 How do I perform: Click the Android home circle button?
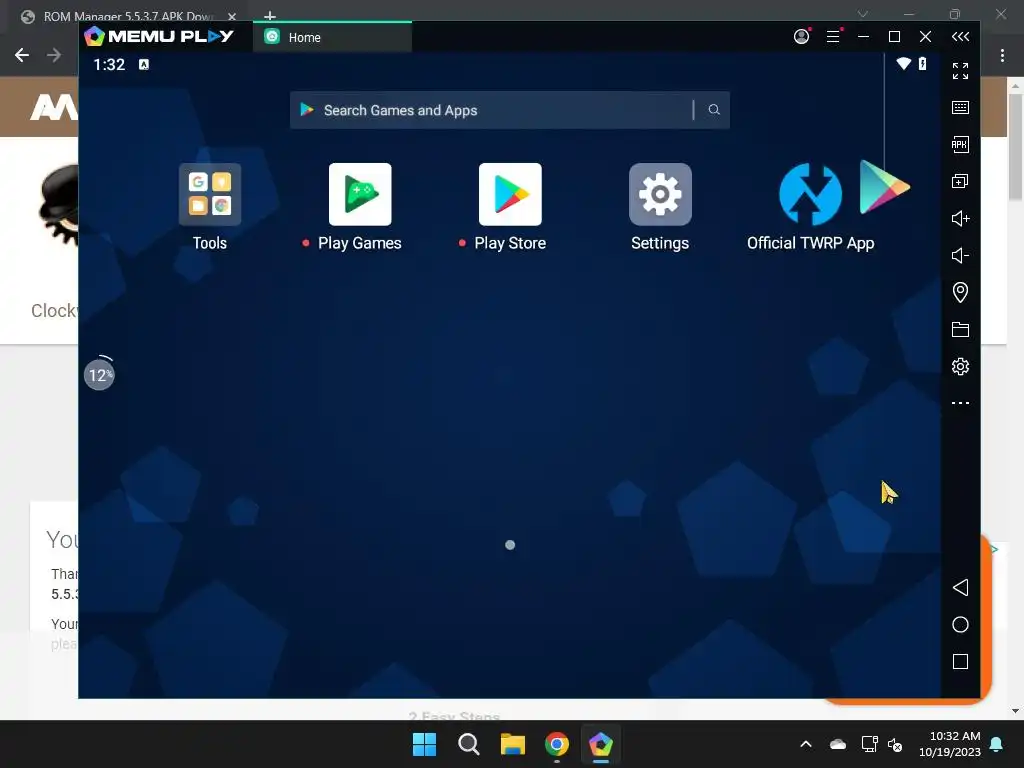[x=960, y=624]
